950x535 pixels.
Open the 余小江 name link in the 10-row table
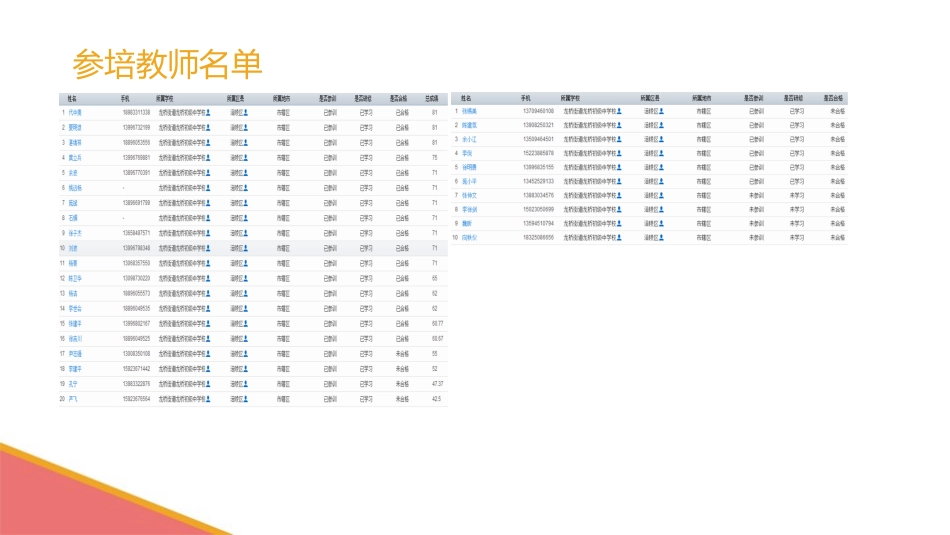[470, 139]
